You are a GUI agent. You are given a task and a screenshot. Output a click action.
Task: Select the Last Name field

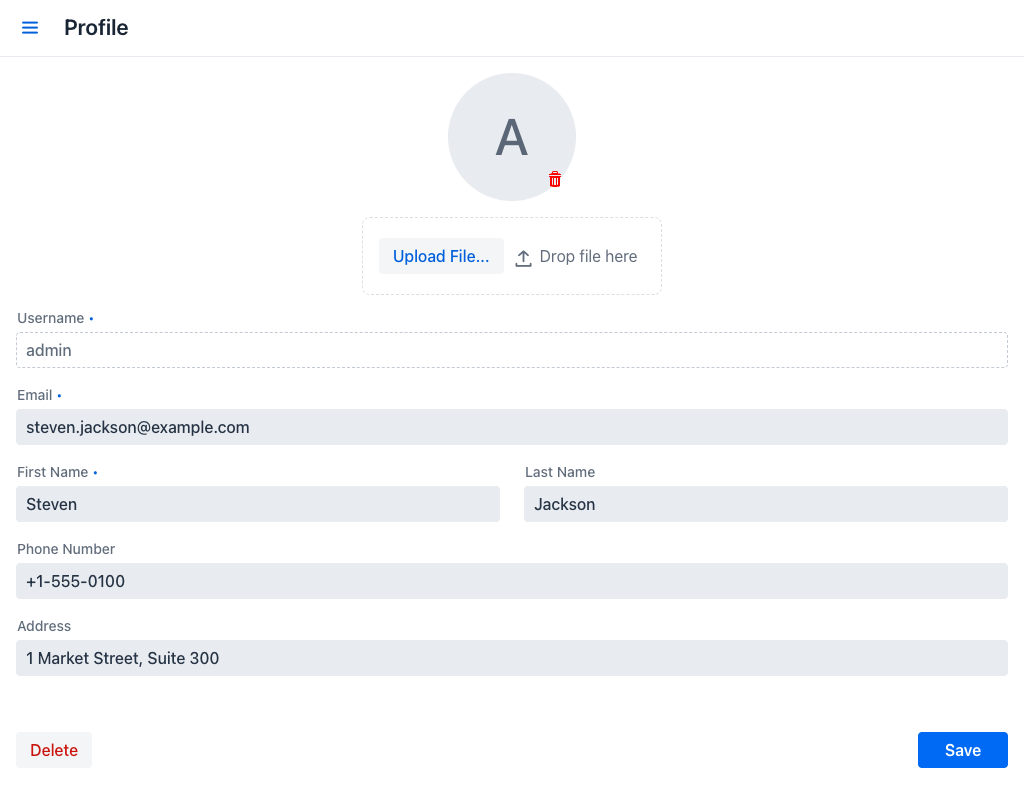tap(765, 504)
